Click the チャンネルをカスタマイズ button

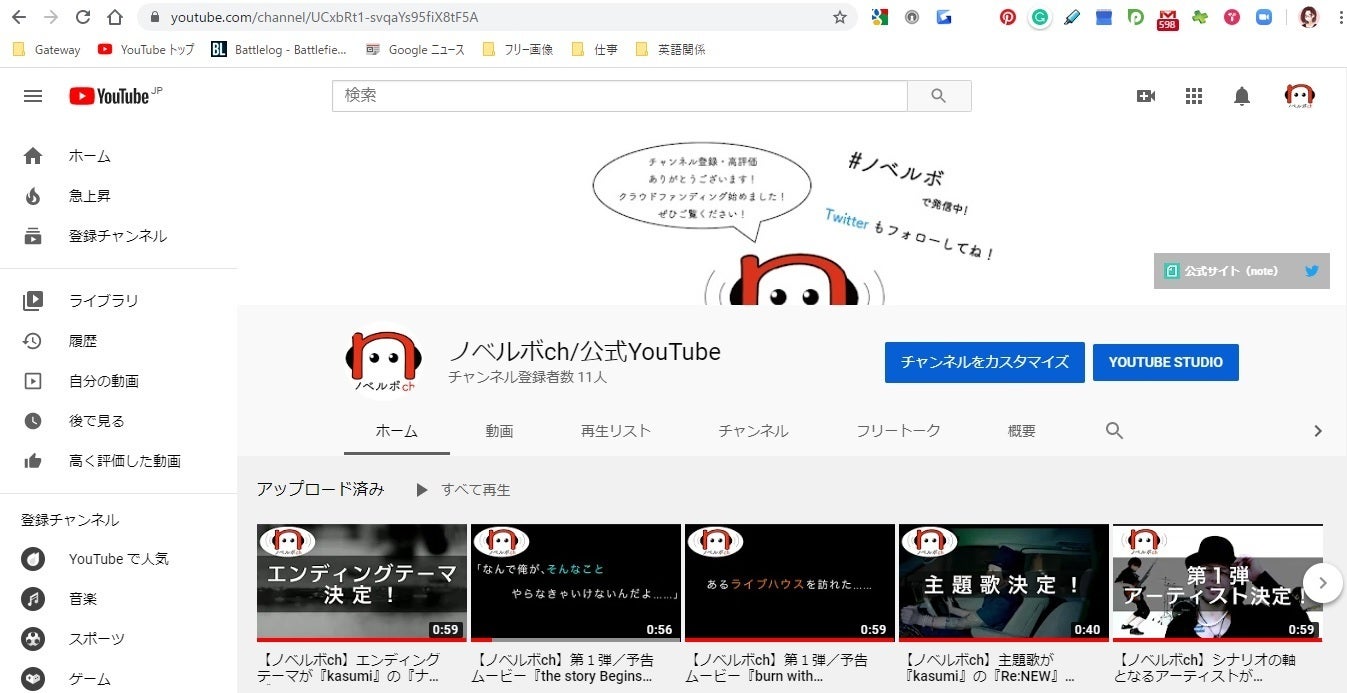[x=984, y=362]
